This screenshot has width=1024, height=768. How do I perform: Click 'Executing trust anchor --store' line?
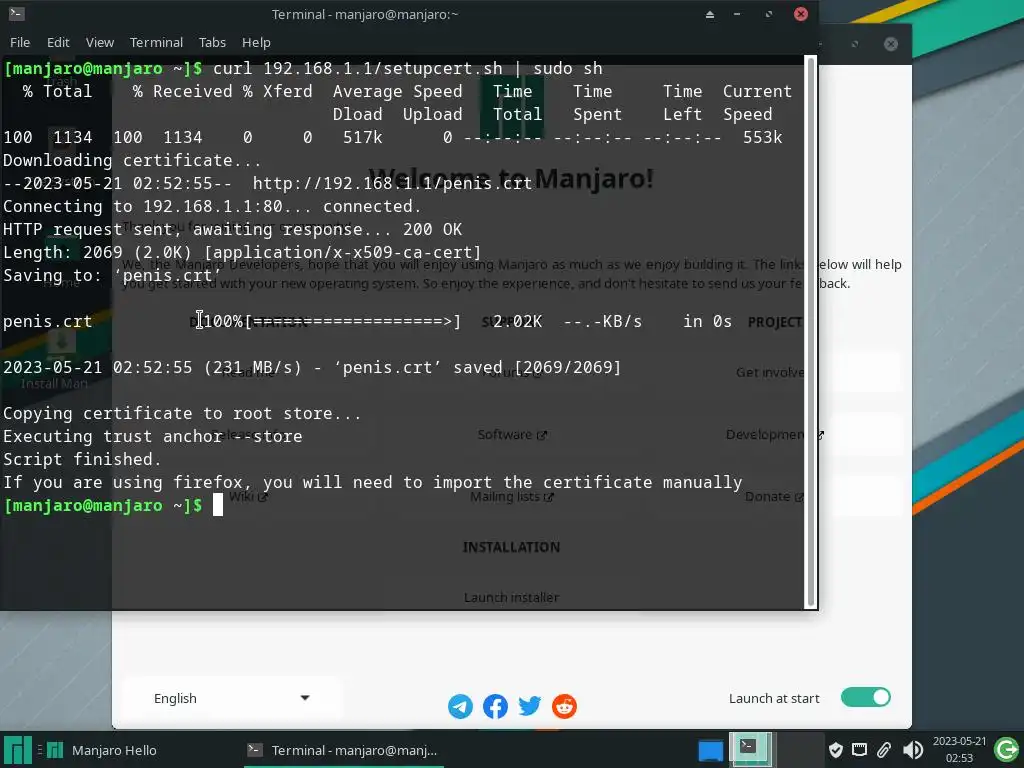(x=153, y=436)
